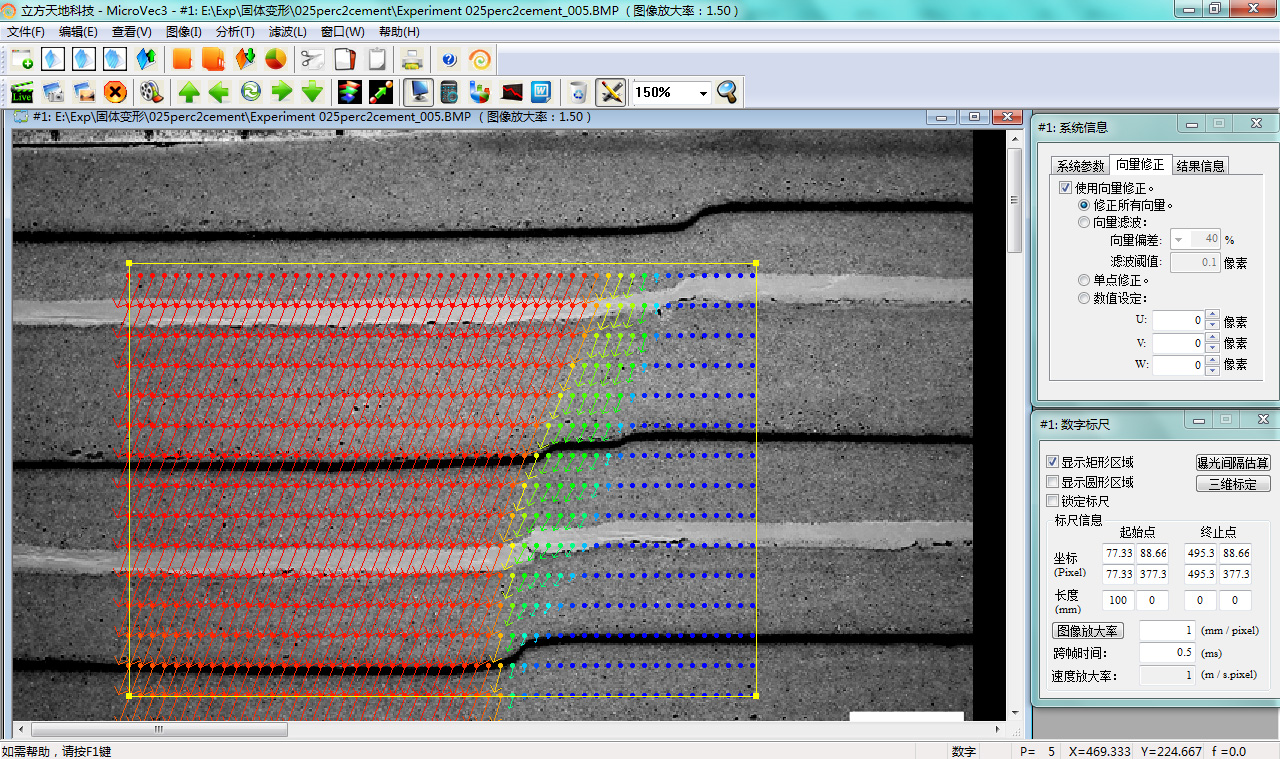This screenshot has width=1280, height=759.
Task: Select 数值设定 radio button
Action: (x=1084, y=298)
